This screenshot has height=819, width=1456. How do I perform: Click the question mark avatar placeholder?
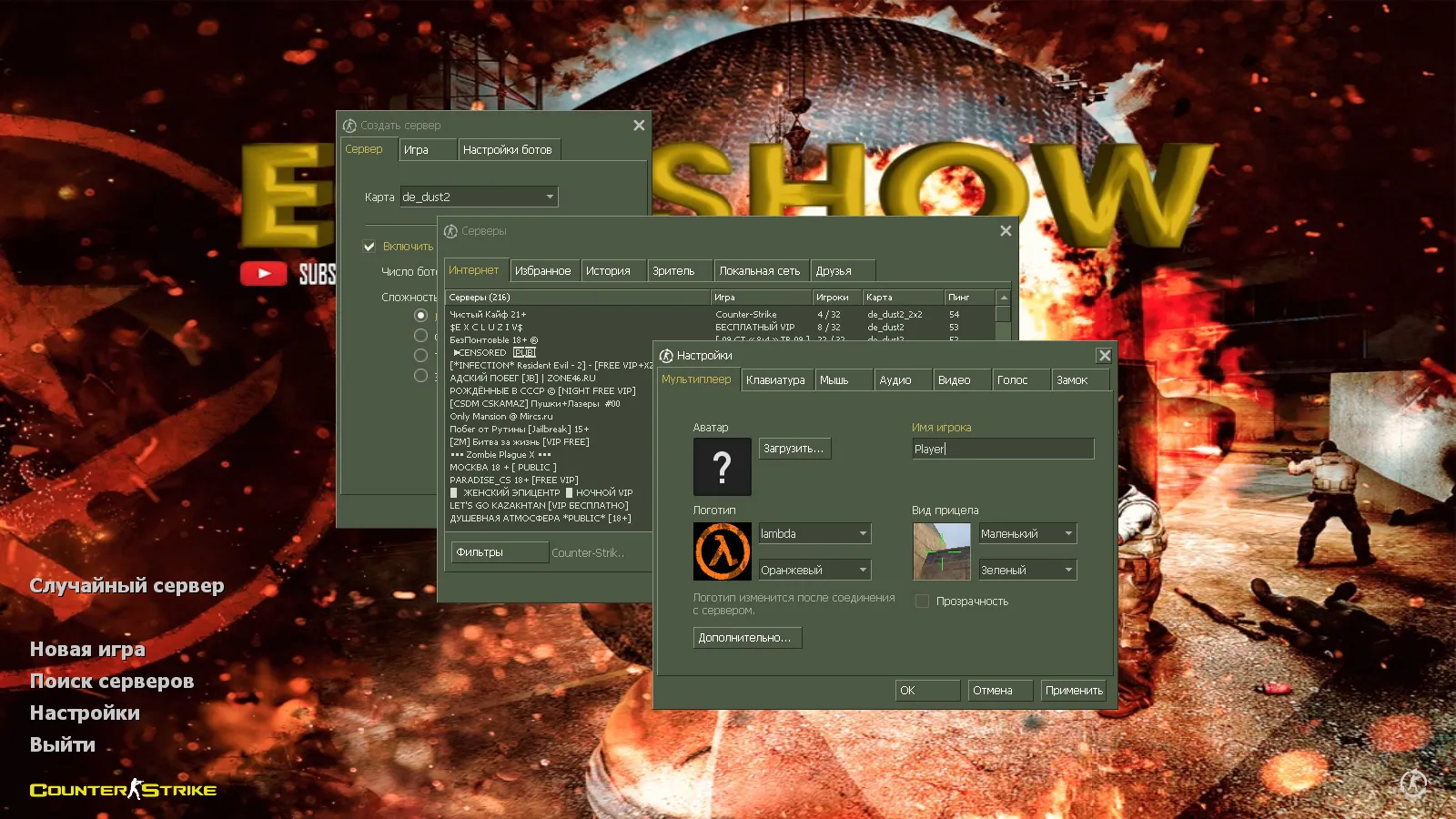tap(722, 466)
